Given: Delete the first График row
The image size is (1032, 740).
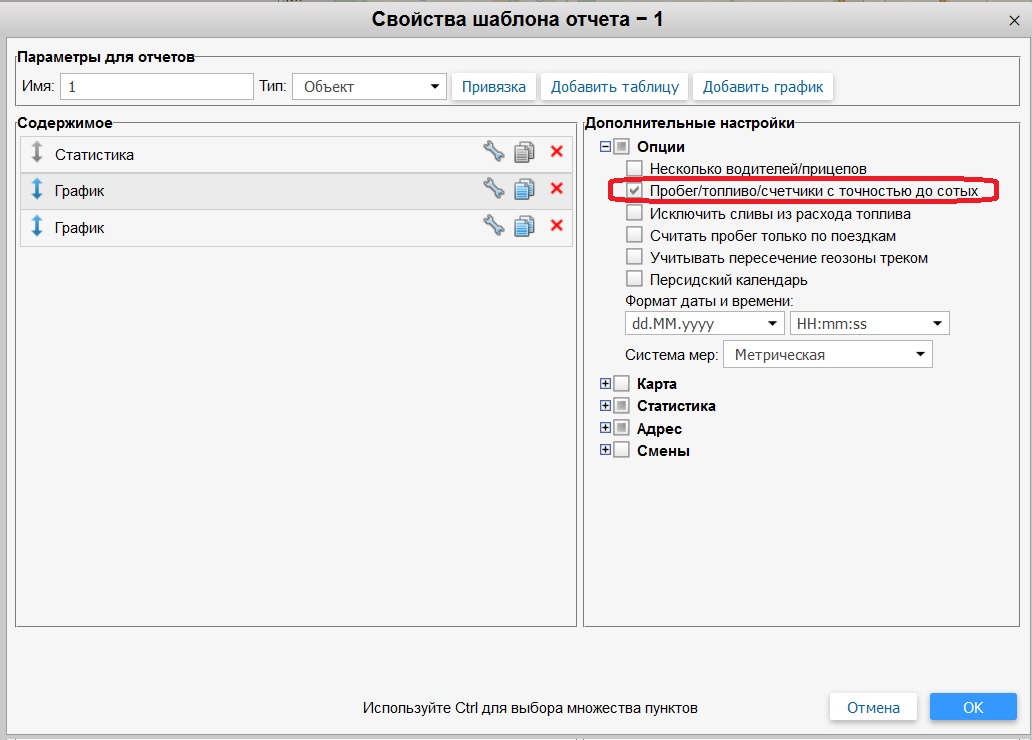Looking at the screenshot, I should coord(557,189).
